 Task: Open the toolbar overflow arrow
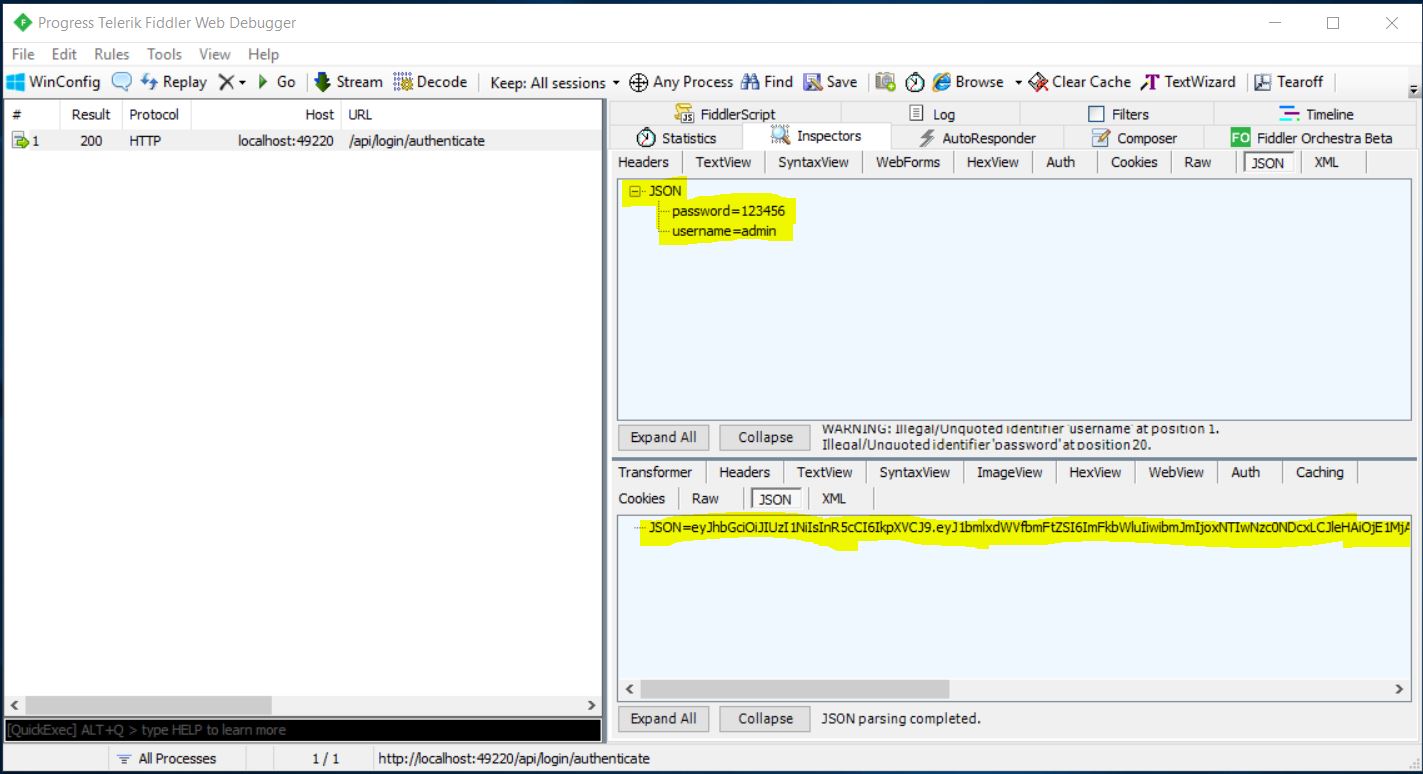[1414, 90]
